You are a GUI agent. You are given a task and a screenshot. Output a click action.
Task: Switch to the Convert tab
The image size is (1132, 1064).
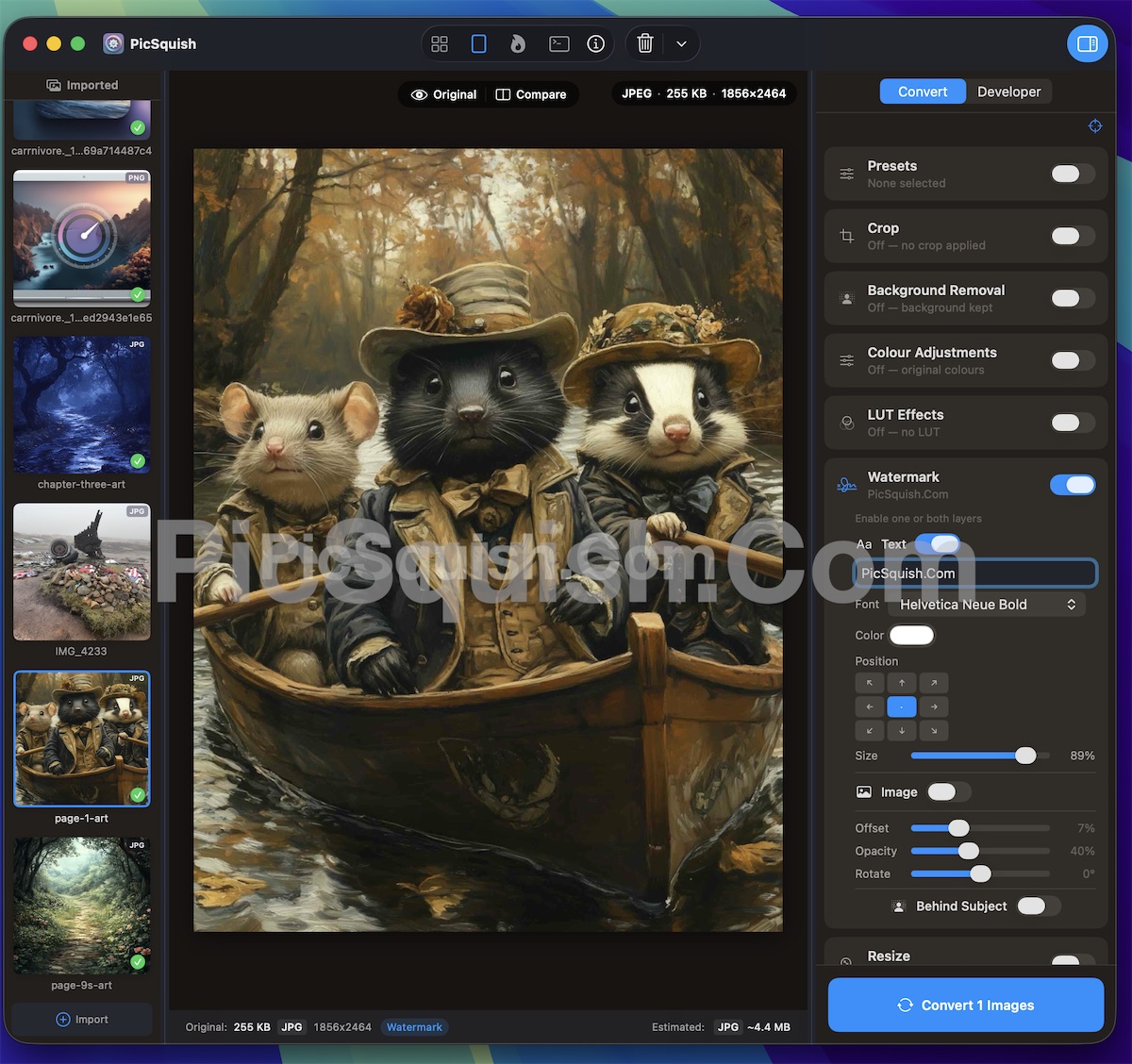coord(923,91)
